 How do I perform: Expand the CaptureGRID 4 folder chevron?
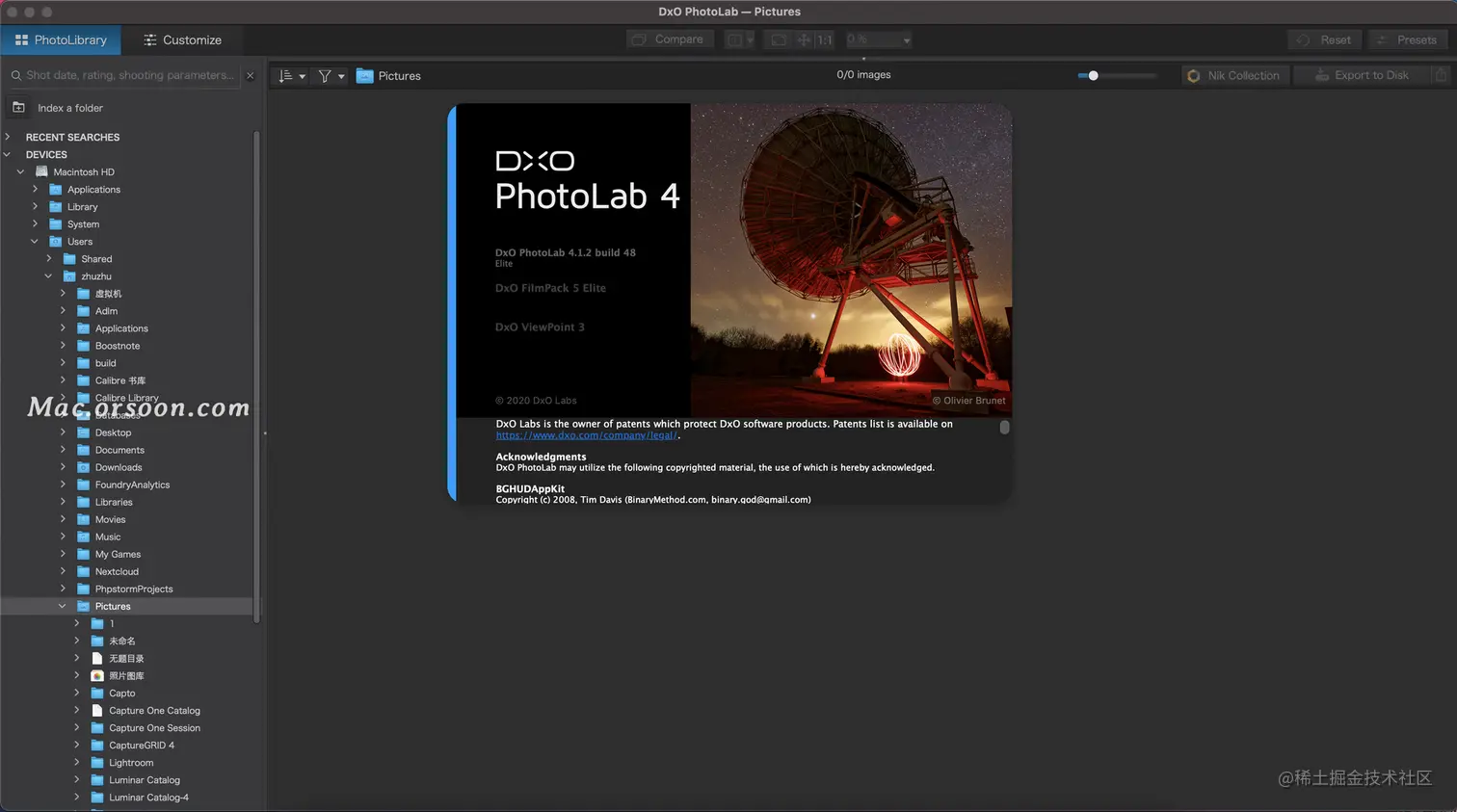77,745
